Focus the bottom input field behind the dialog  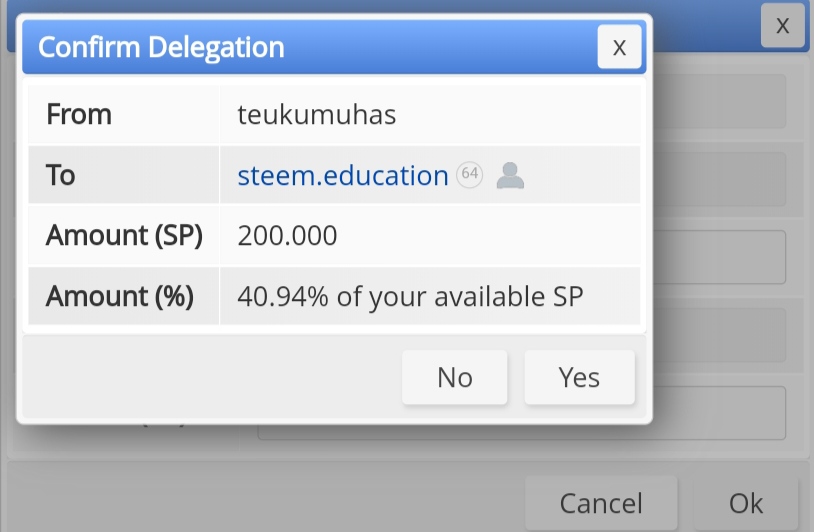click(x=718, y=413)
